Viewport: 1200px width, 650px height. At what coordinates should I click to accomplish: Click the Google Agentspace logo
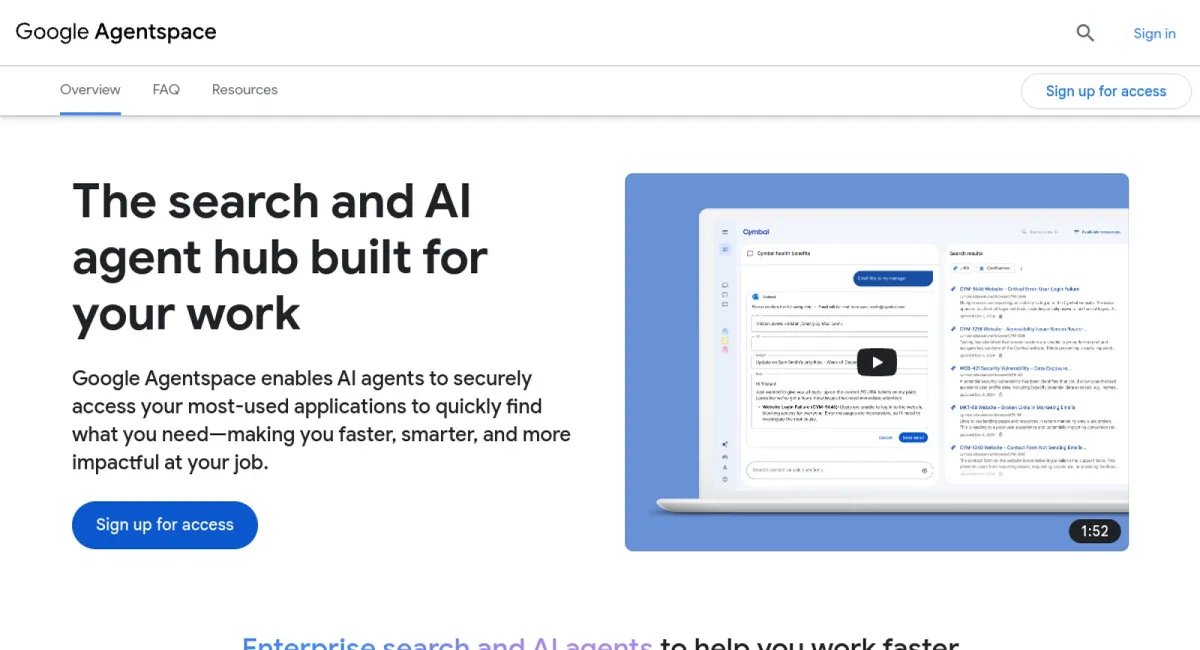pyautogui.click(x=116, y=32)
